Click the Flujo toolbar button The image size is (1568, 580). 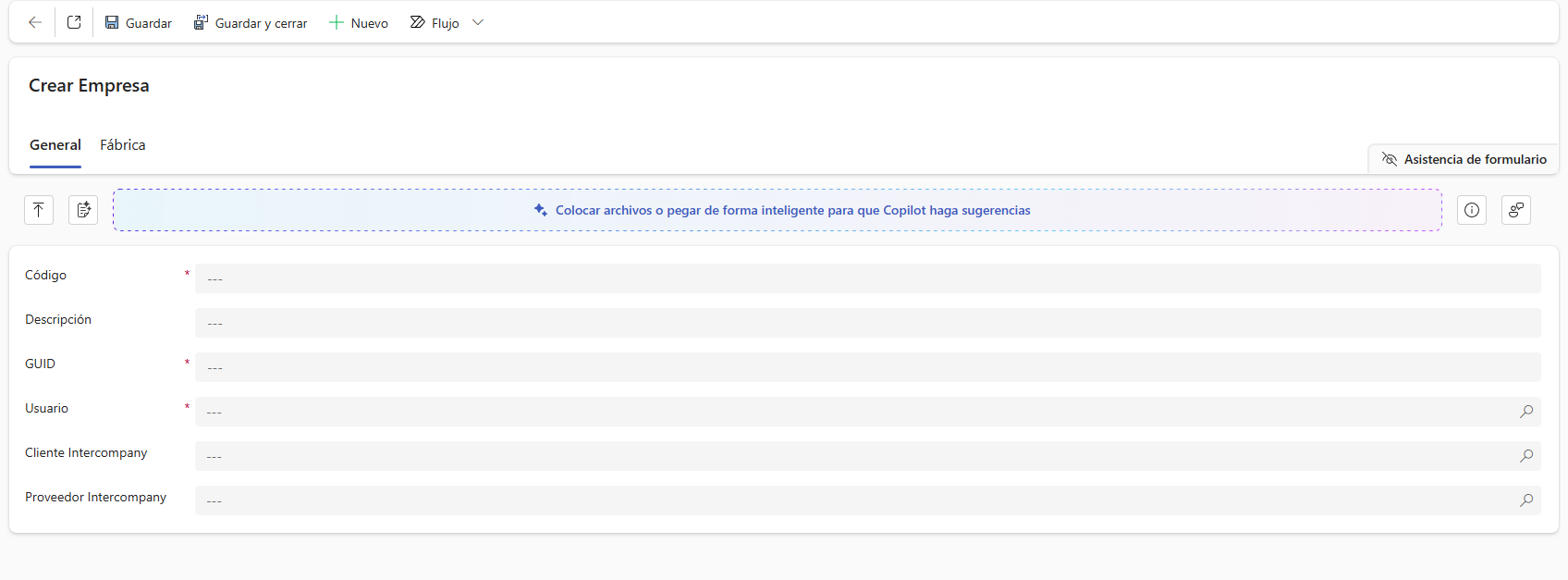435,22
